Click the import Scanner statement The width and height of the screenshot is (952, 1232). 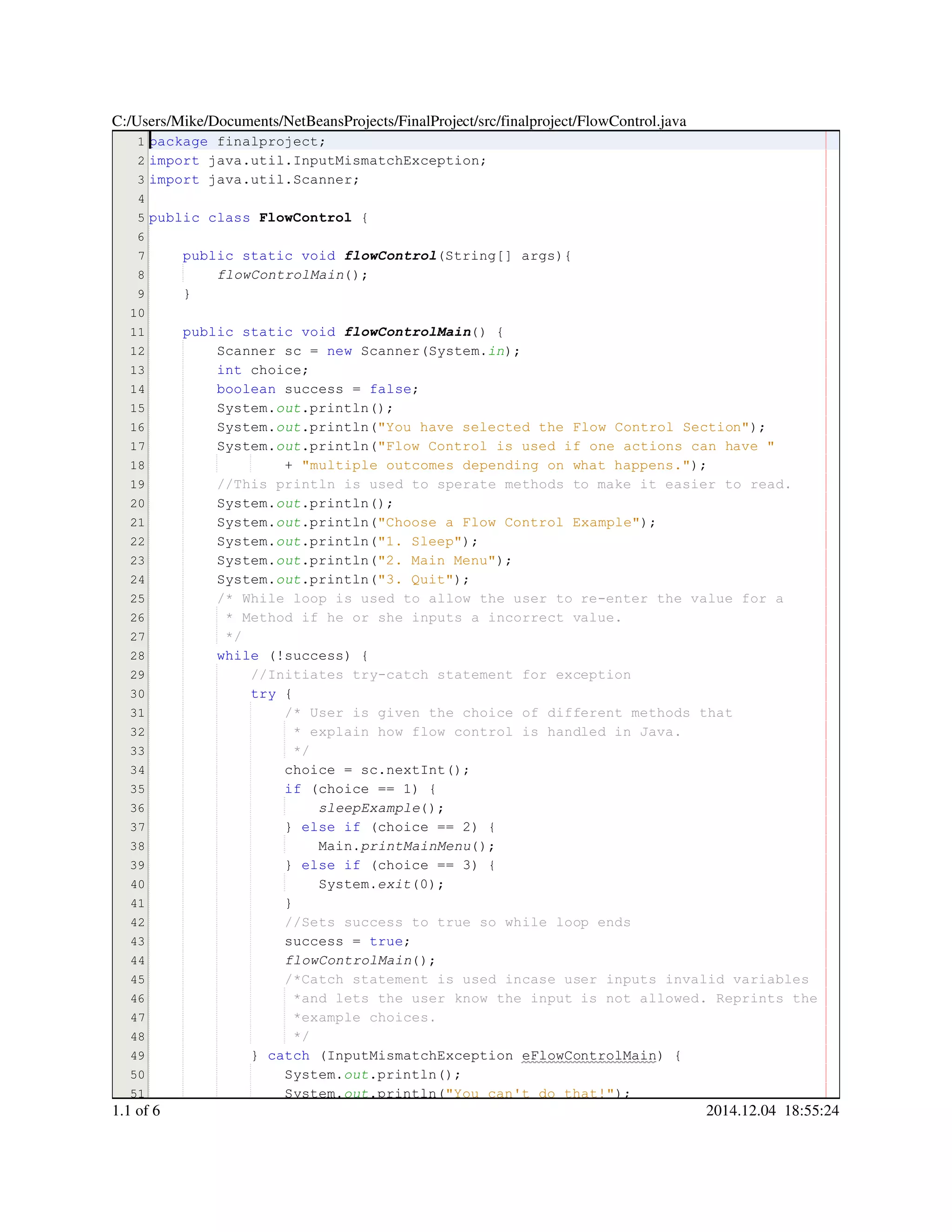(254, 180)
